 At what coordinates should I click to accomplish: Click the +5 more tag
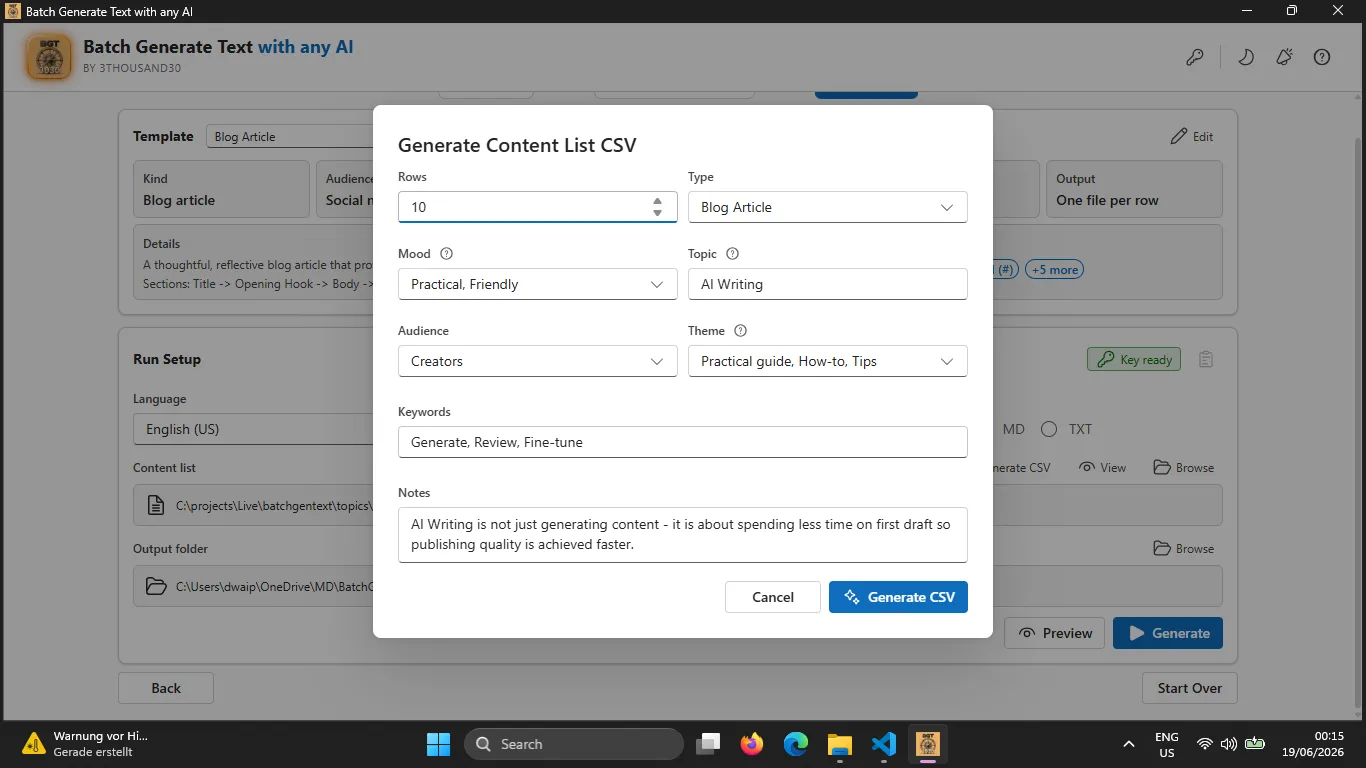tap(1055, 269)
